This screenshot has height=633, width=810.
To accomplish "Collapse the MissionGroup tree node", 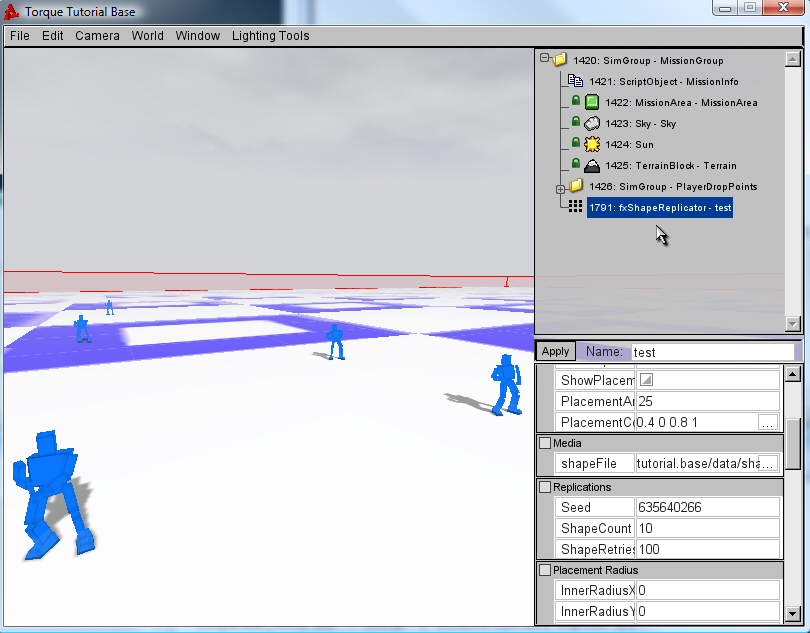I will pyautogui.click(x=545, y=60).
